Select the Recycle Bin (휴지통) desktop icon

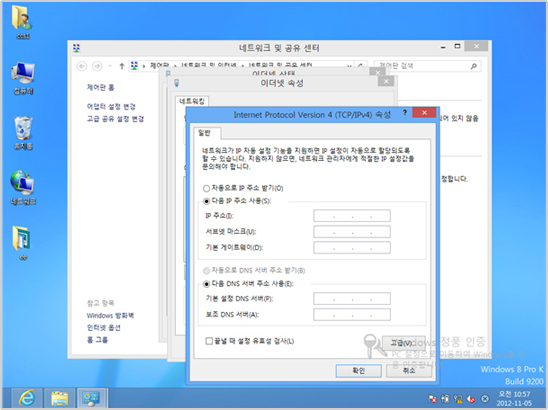coord(23,133)
